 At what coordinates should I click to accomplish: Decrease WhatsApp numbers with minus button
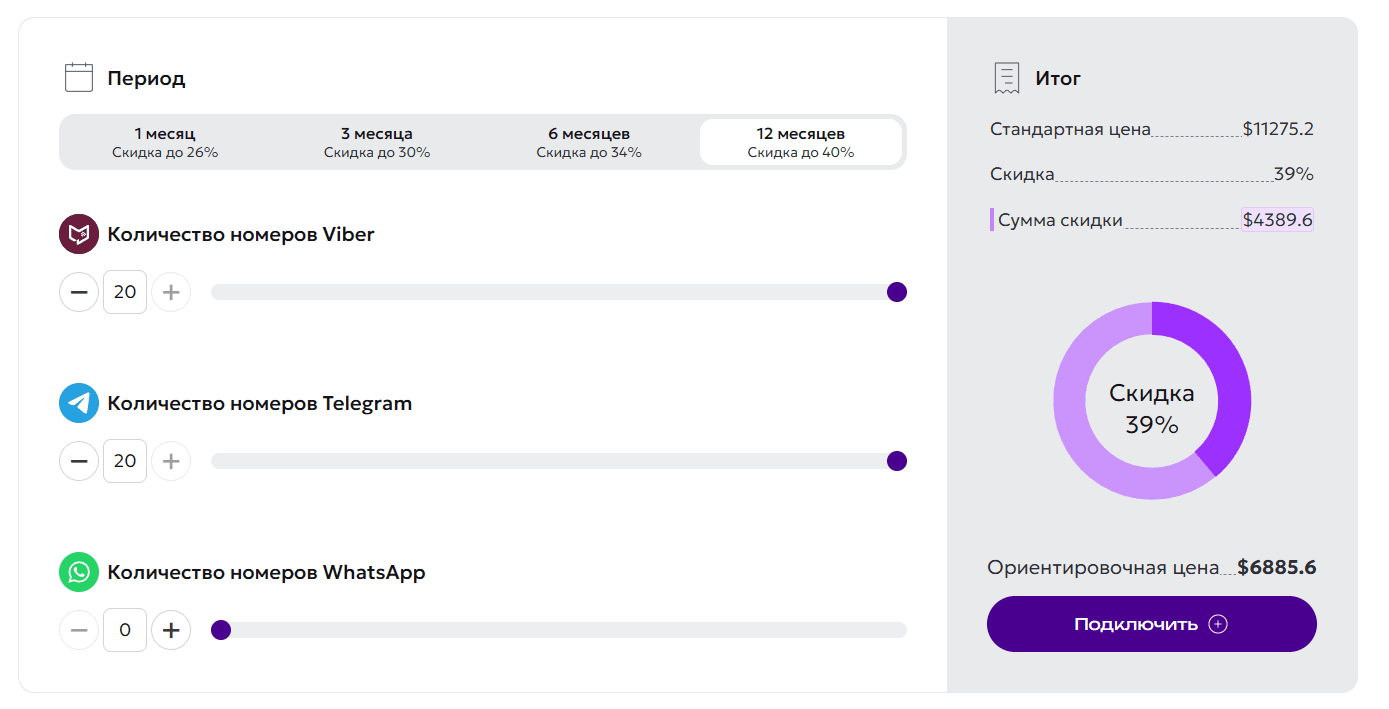79,630
